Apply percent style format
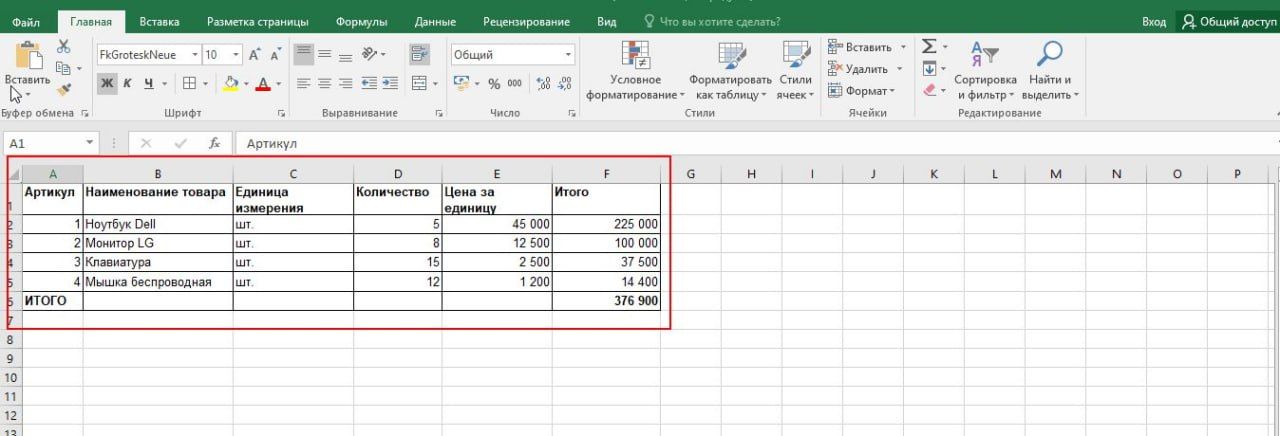This screenshot has height=436, width=1280. 493,83
